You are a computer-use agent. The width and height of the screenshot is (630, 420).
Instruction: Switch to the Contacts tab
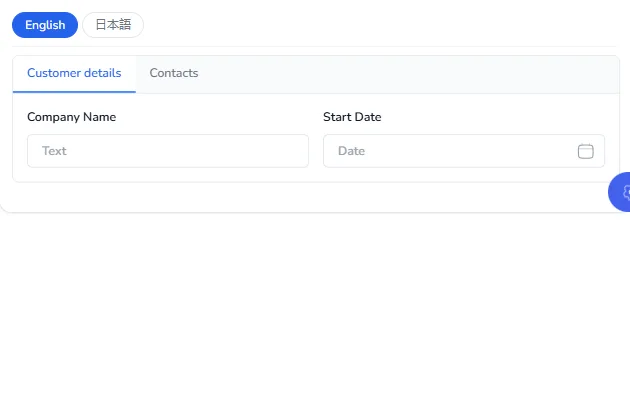pyautogui.click(x=174, y=73)
